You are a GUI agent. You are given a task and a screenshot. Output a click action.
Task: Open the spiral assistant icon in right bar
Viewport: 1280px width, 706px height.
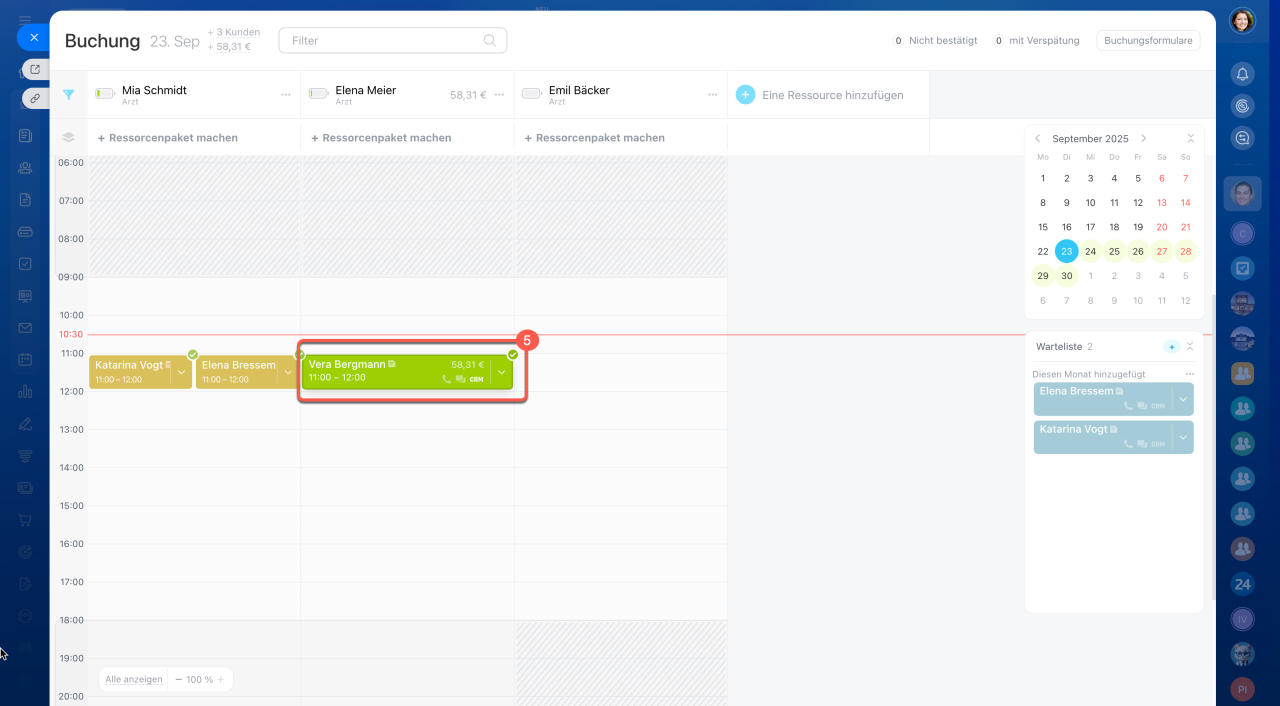[1242, 106]
